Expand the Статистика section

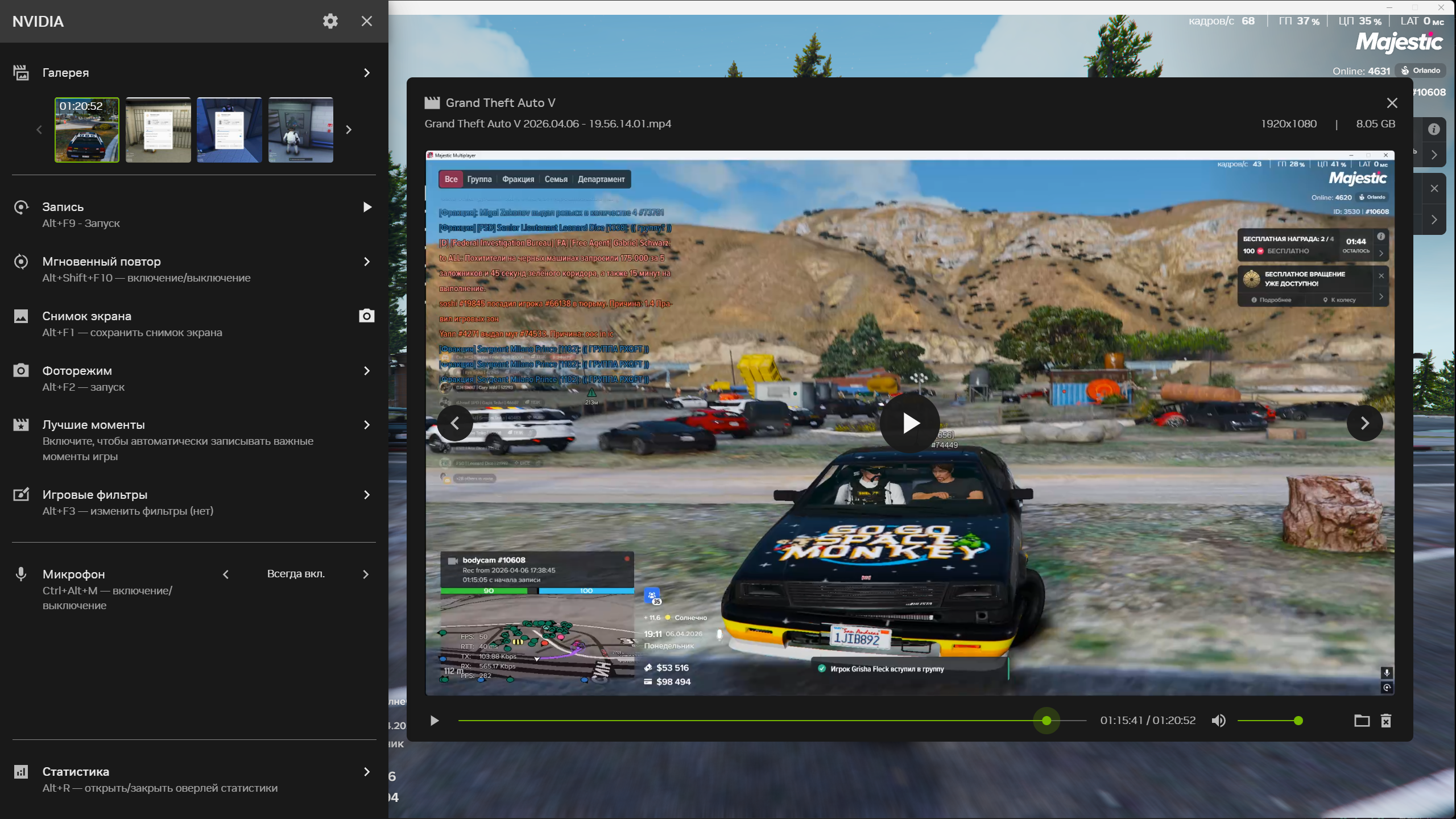pyautogui.click(x=367, y=772)
